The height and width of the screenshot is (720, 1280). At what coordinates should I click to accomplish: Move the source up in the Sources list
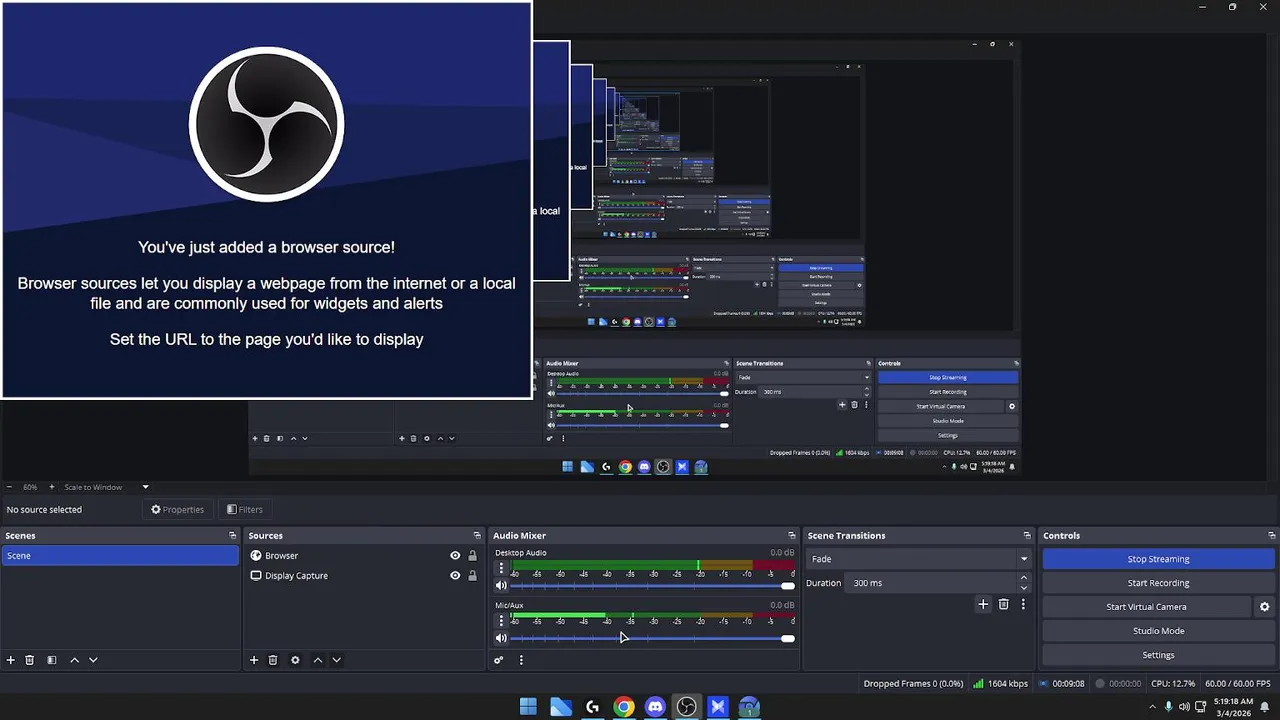318,660
